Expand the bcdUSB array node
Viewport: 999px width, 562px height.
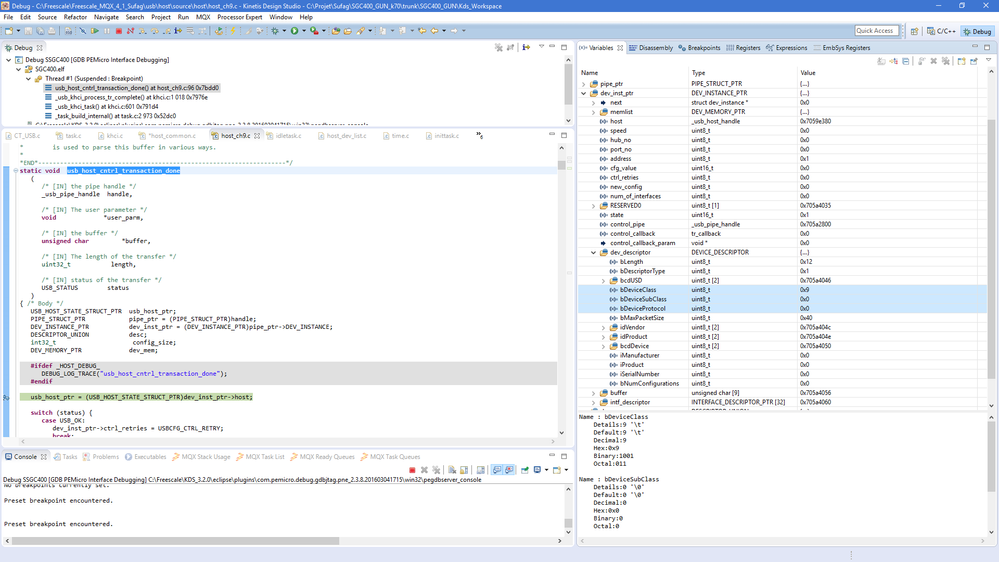pyautogui.click(x=603, y=280)
